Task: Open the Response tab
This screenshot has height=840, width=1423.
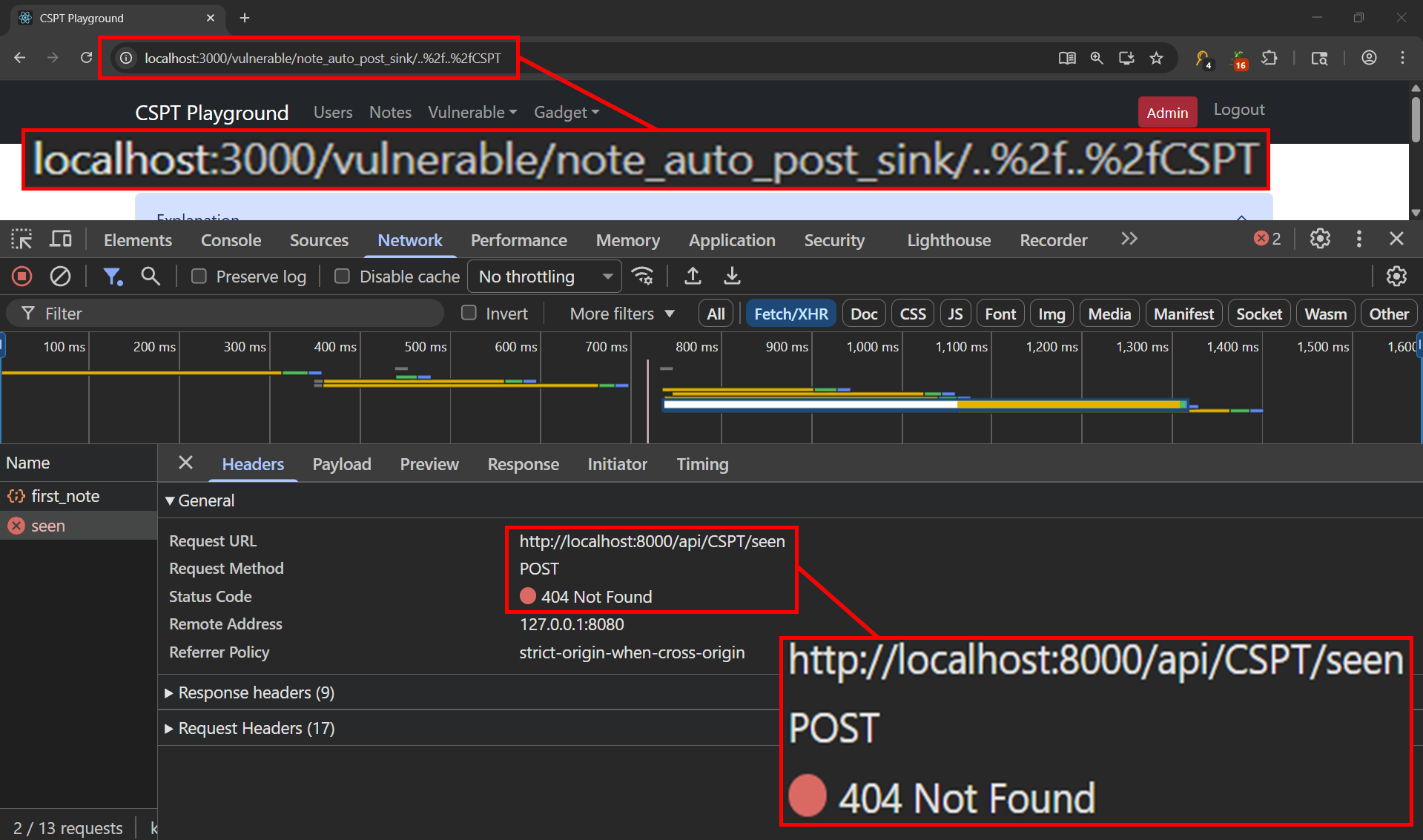Action: pos(524,464)
